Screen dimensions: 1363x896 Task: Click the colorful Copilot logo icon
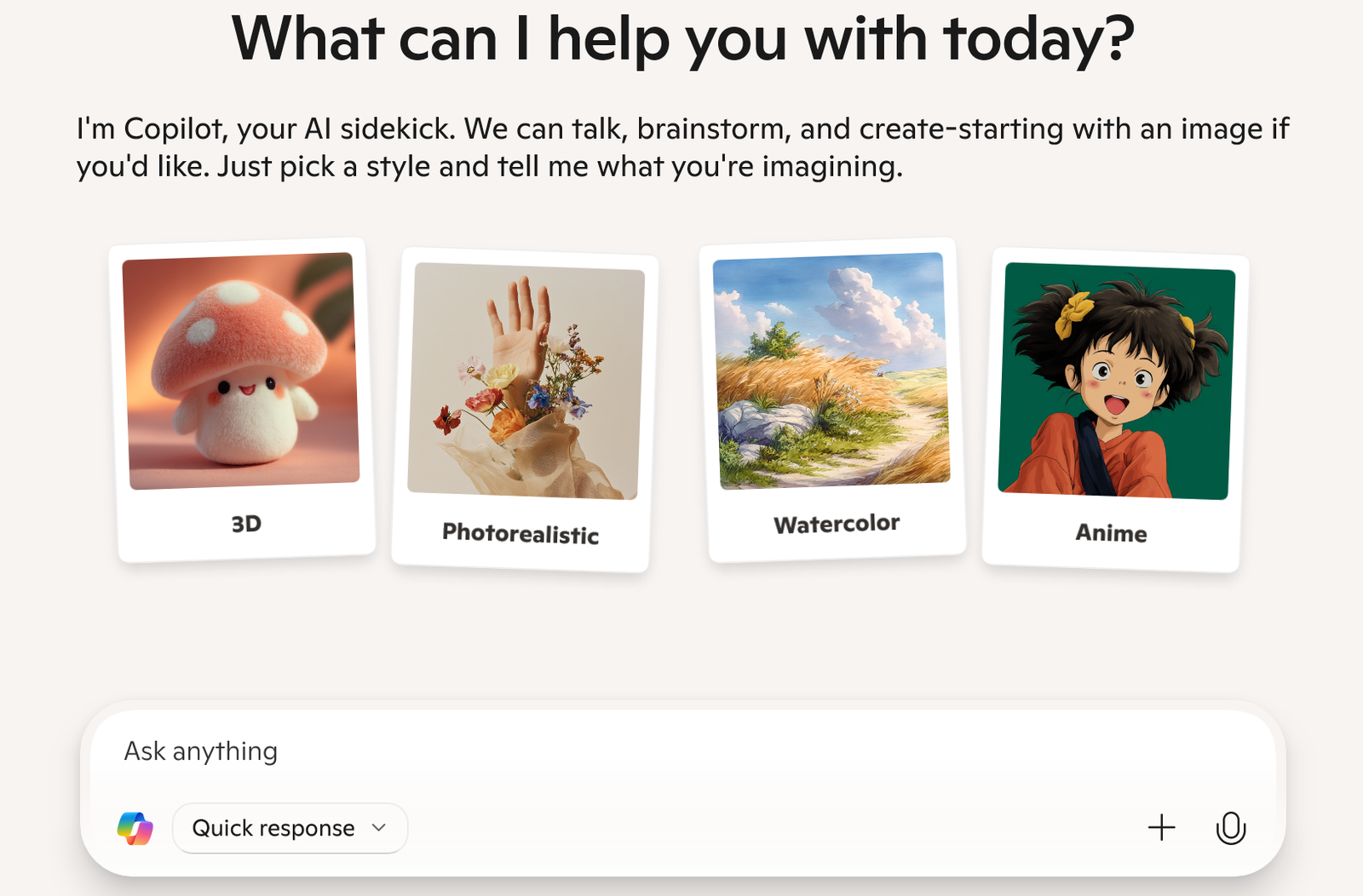click(x=135, y=828)
